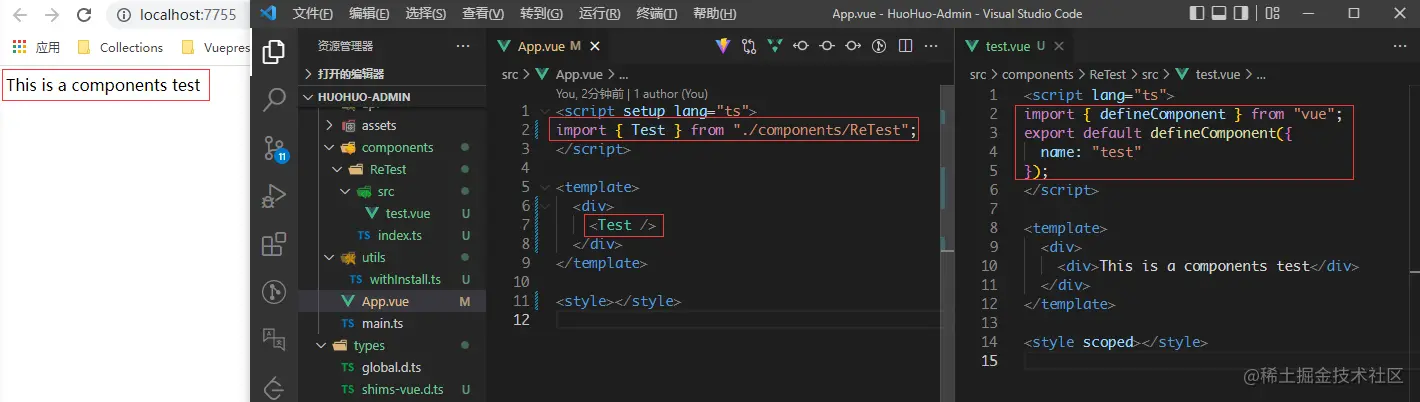Viewport: 1420px width, 402px height.
Task: Collapse the HUOHUO-ADMIN project section
Action: 392,96
